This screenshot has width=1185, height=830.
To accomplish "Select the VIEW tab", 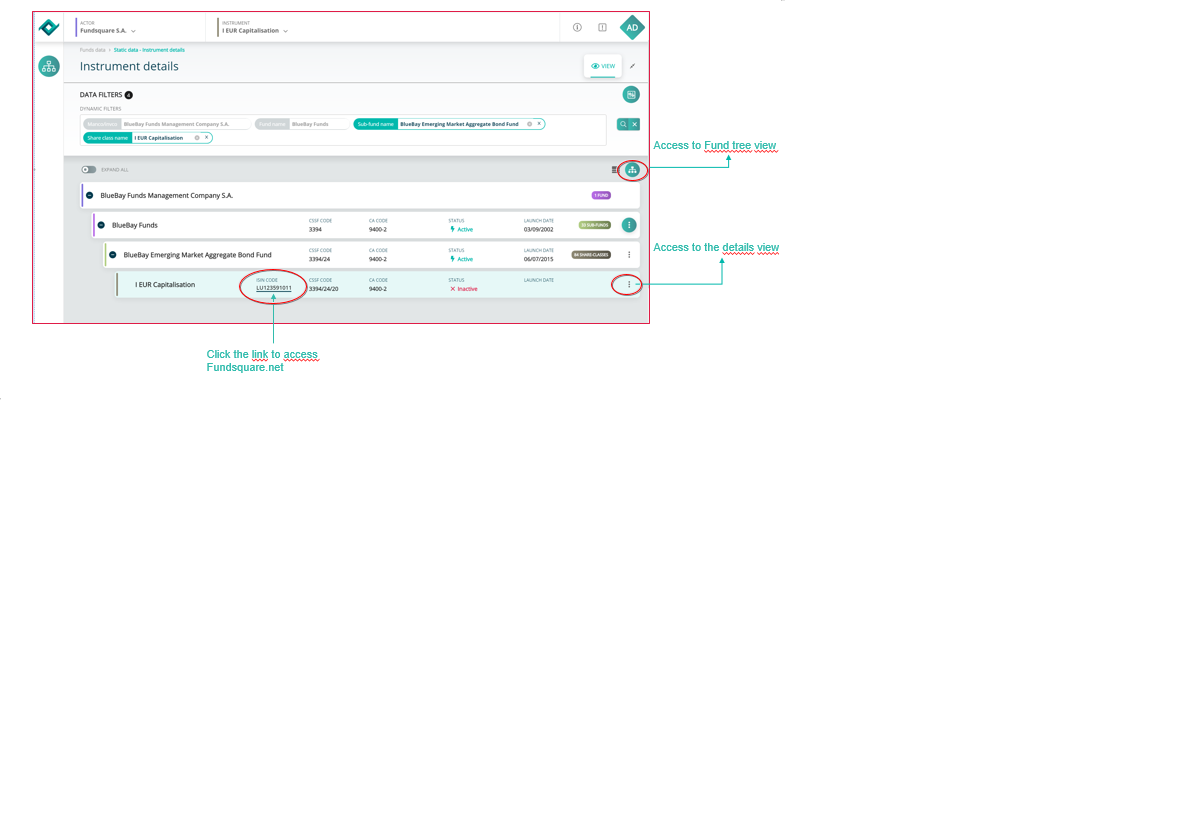I will coord(603,66).
